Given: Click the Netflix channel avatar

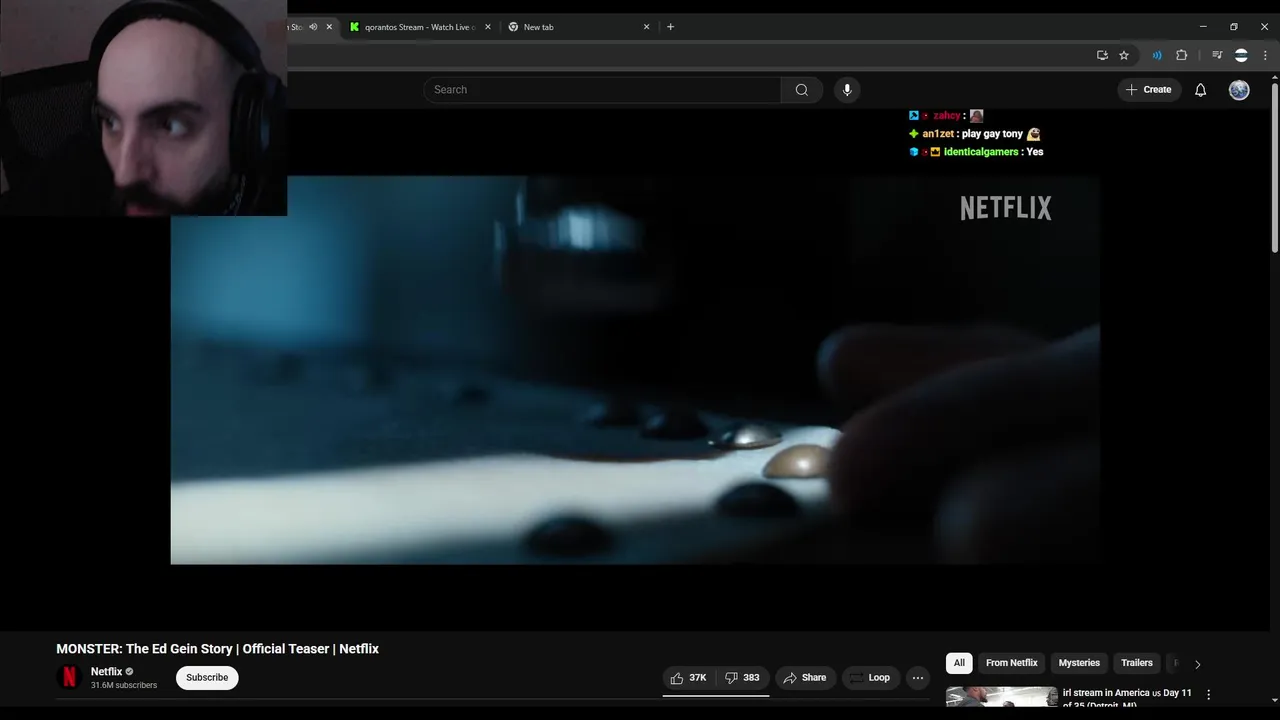Looking at the screenshot, I should pyautogui.click(x=69, y=677).
